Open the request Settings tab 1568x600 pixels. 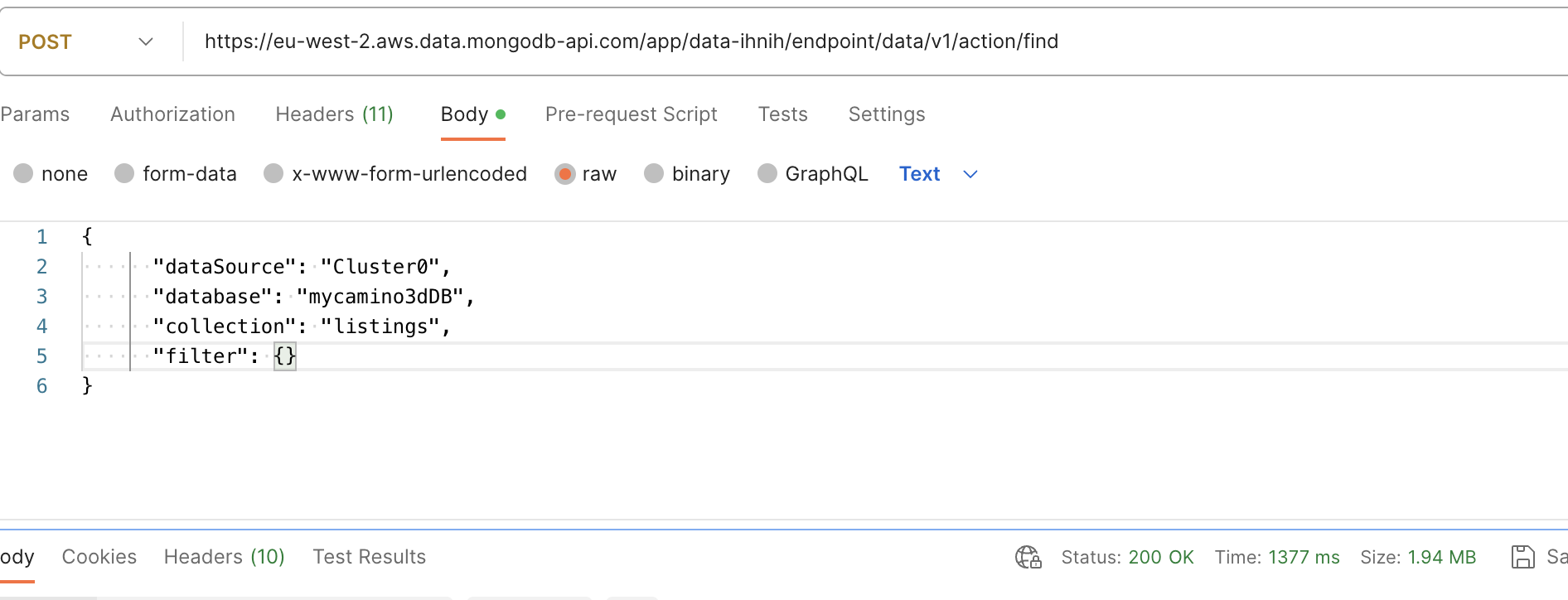[886, 114]
